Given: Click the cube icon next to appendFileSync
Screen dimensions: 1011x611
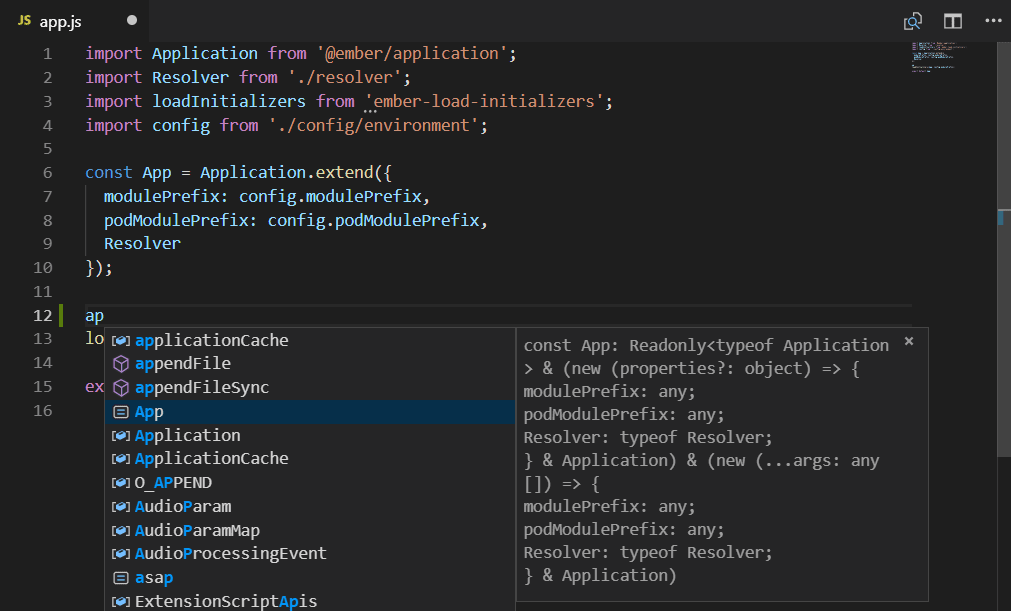Looking at the screenshot, I should coord(120,388).
